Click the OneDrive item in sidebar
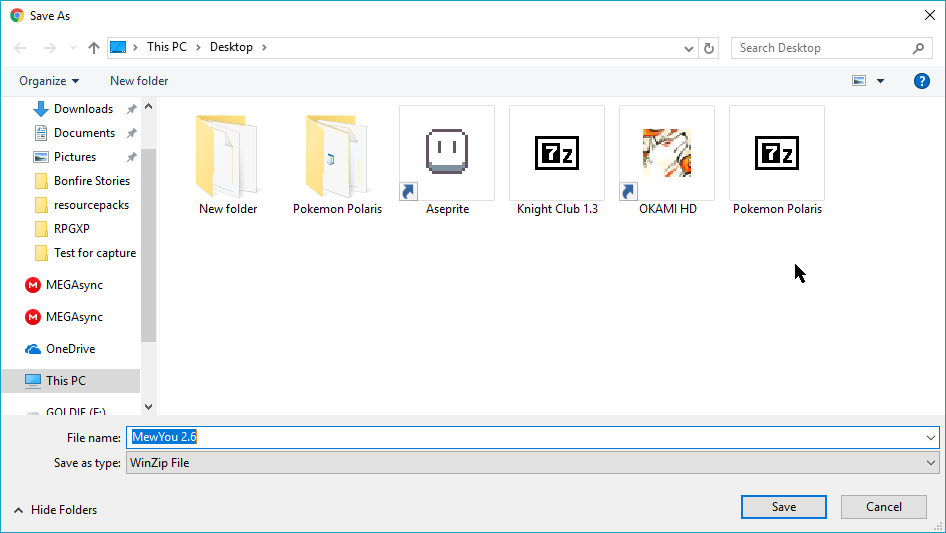This screenshot has height=533, width=946. [70, 349]
